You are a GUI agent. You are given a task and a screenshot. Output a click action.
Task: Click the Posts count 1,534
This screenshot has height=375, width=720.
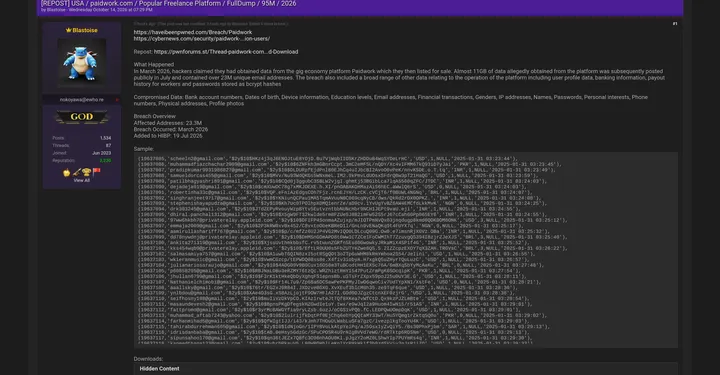[x=106, y=138]
